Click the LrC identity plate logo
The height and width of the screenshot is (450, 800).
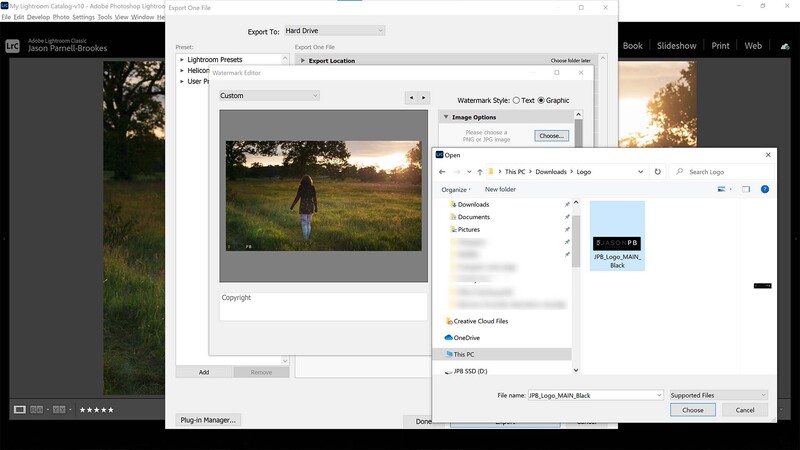tap(12, 46)
